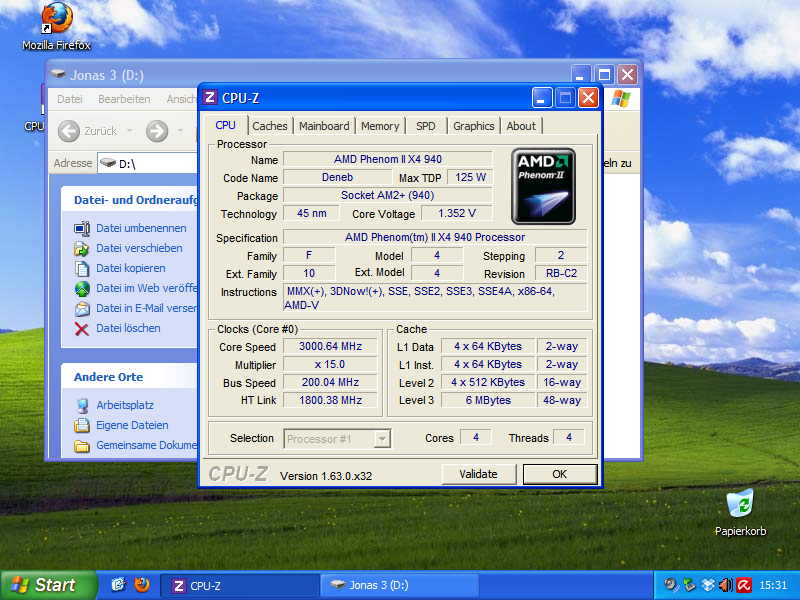
Task: Open the SPD tab
Action: (426, 126)
